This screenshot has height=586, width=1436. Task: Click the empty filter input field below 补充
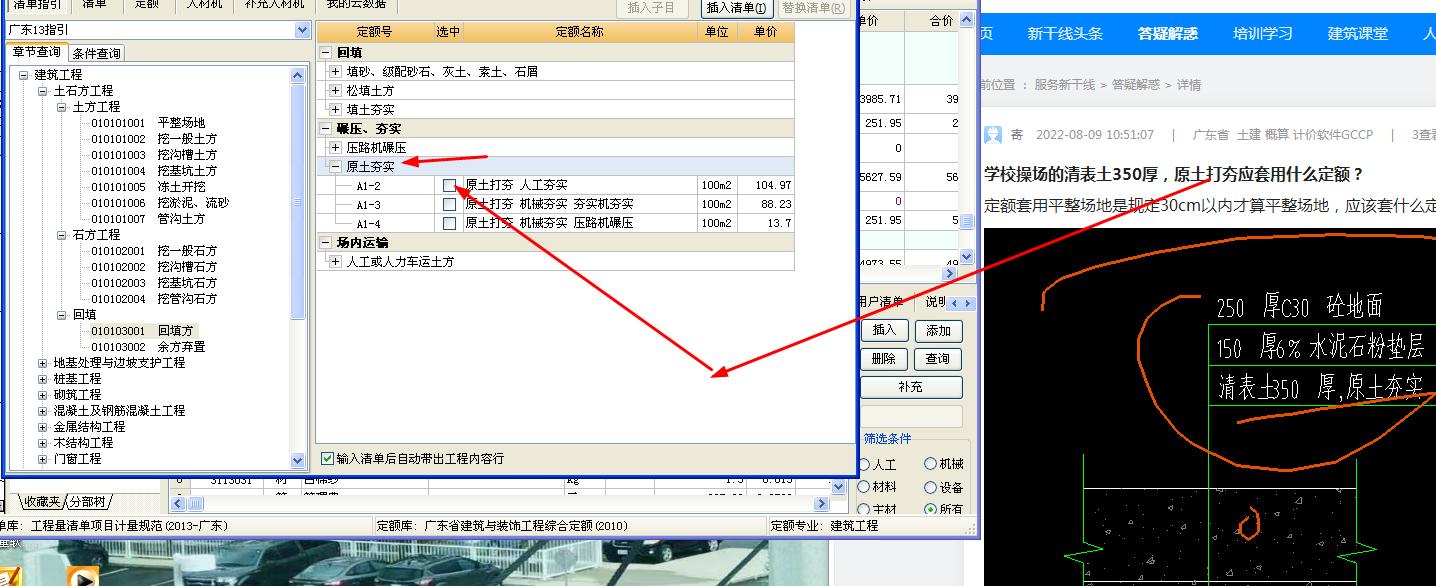[x=911, y=416]
